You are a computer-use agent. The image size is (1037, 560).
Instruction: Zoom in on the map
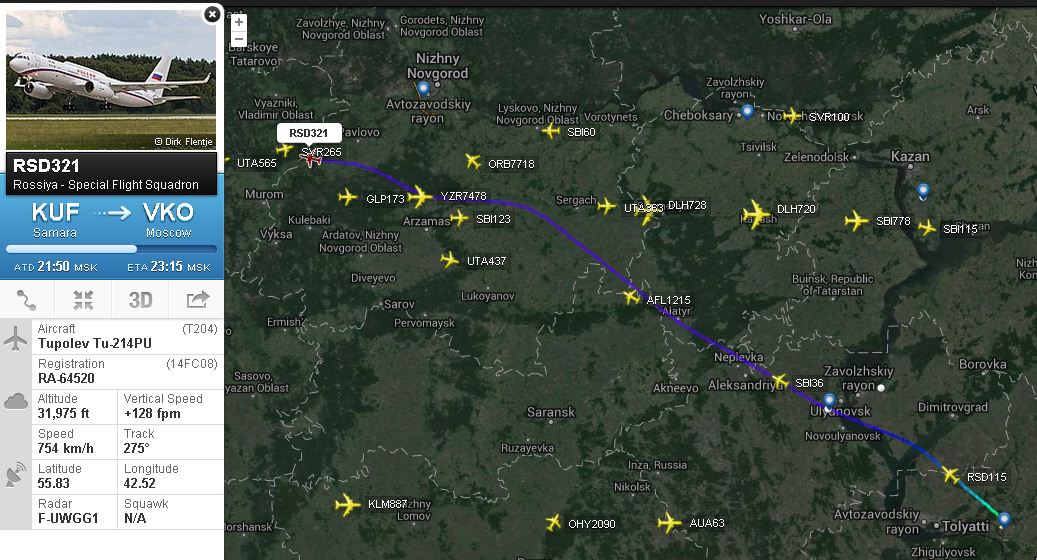point(239,22)
